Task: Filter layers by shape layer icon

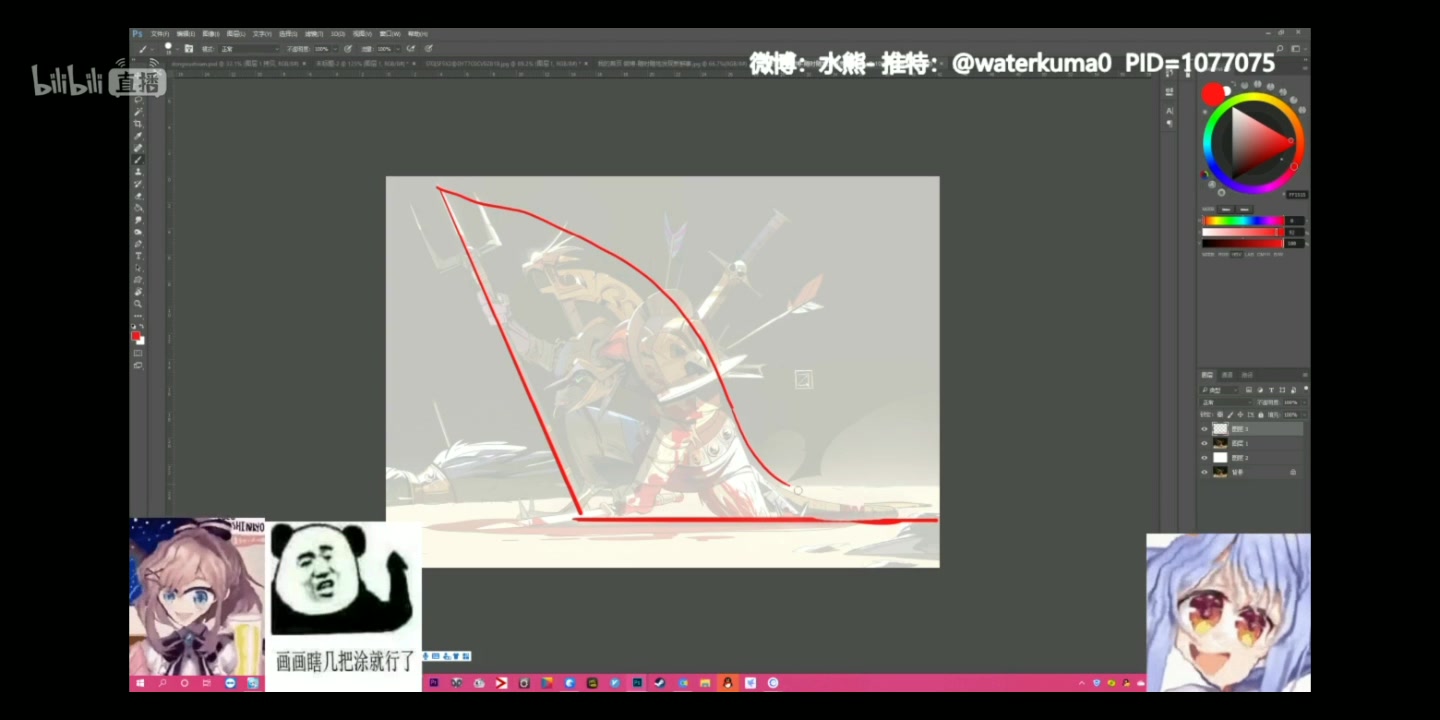Action: (x=1282, y=390)
